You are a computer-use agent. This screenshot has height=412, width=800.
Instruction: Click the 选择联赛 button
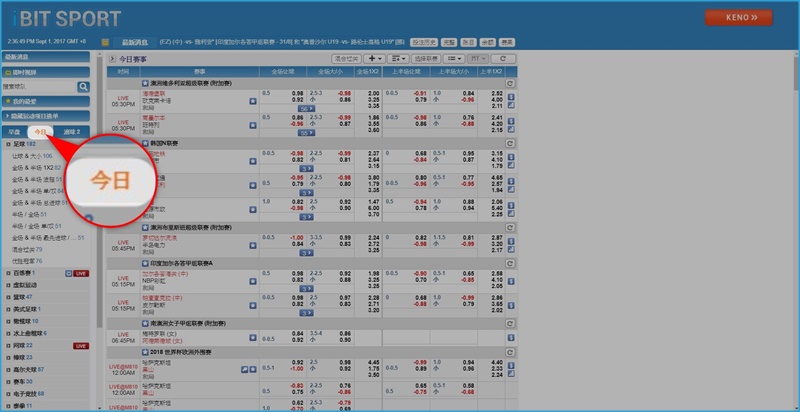coord(425,59)
